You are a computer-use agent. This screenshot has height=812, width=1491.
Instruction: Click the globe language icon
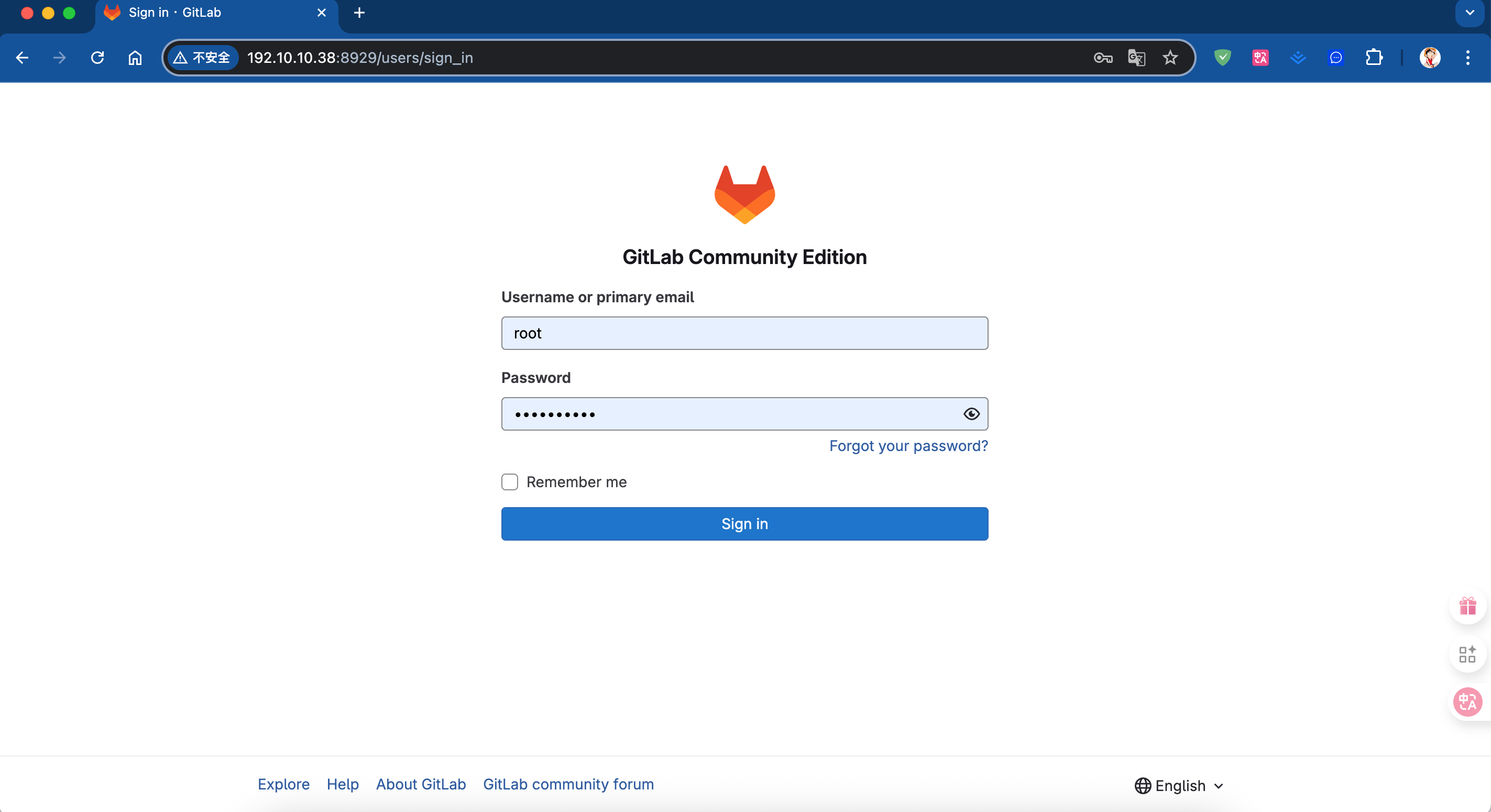coord(1143,785)
